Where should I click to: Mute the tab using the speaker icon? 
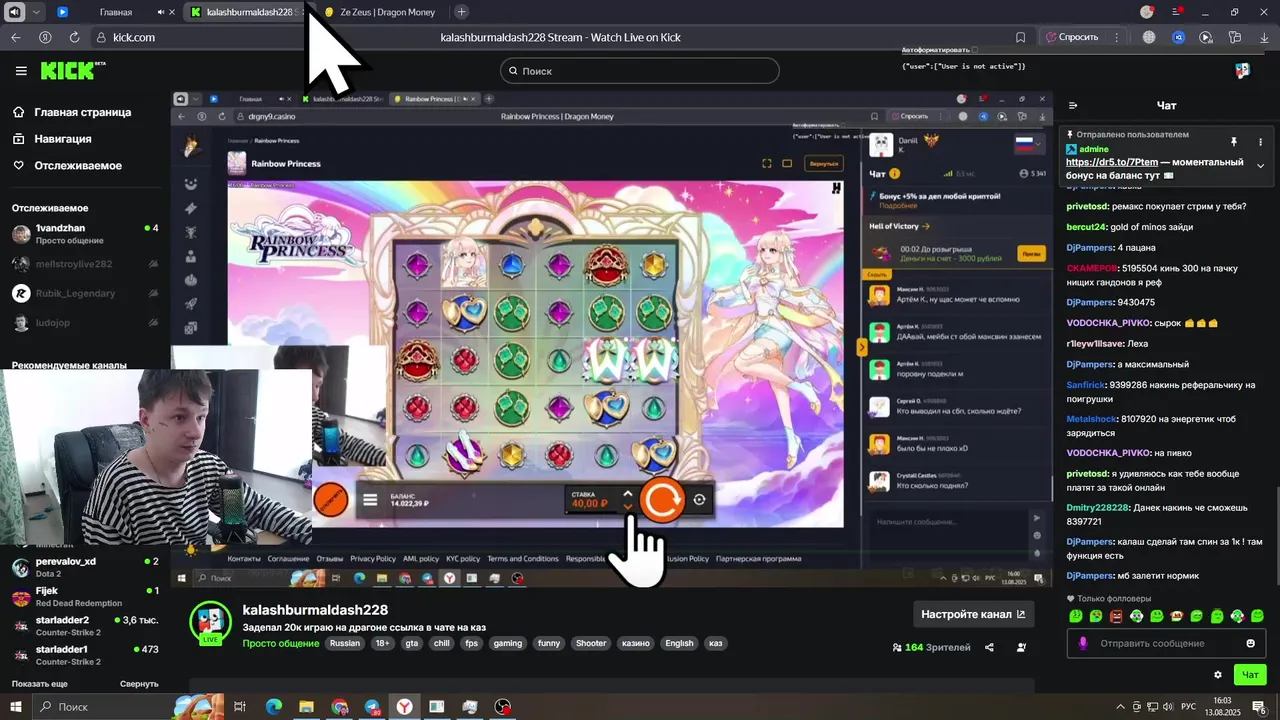[x=161, y=12]
